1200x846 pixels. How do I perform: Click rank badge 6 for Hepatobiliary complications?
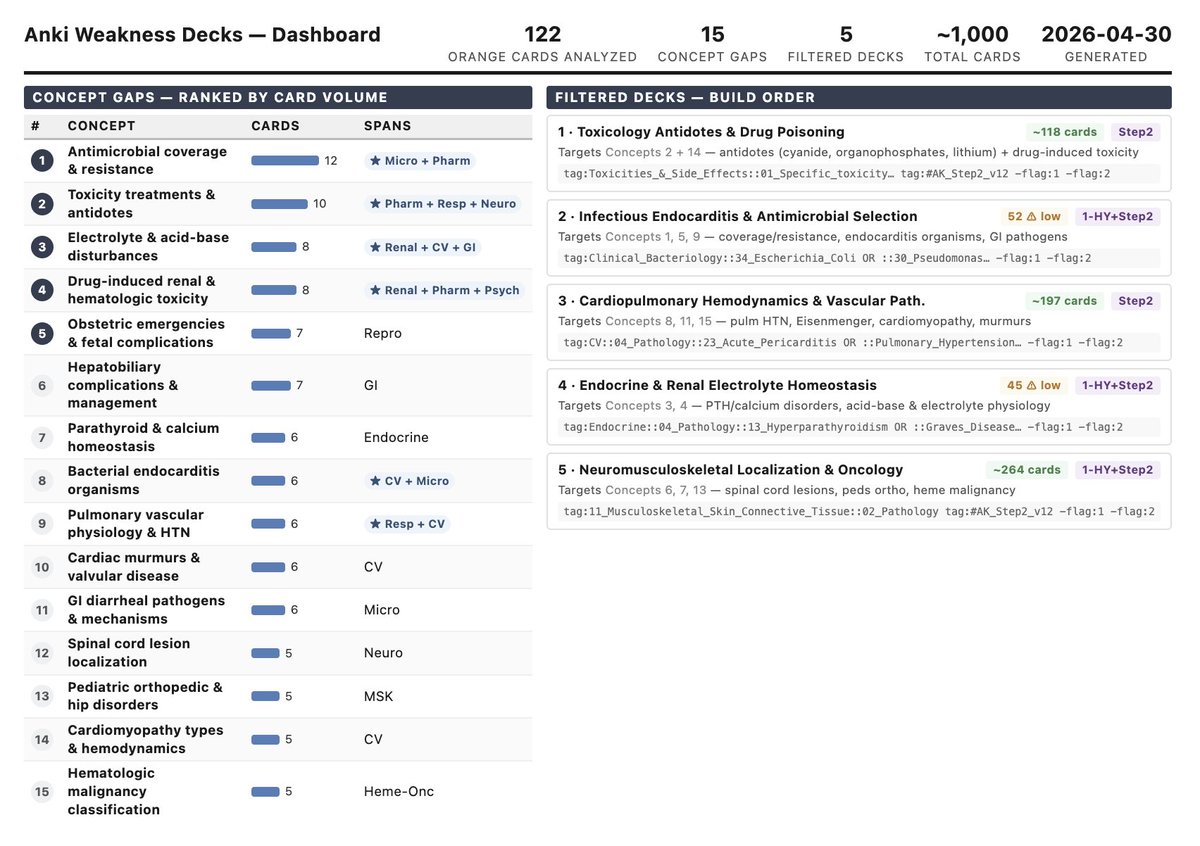coord(42,385)
